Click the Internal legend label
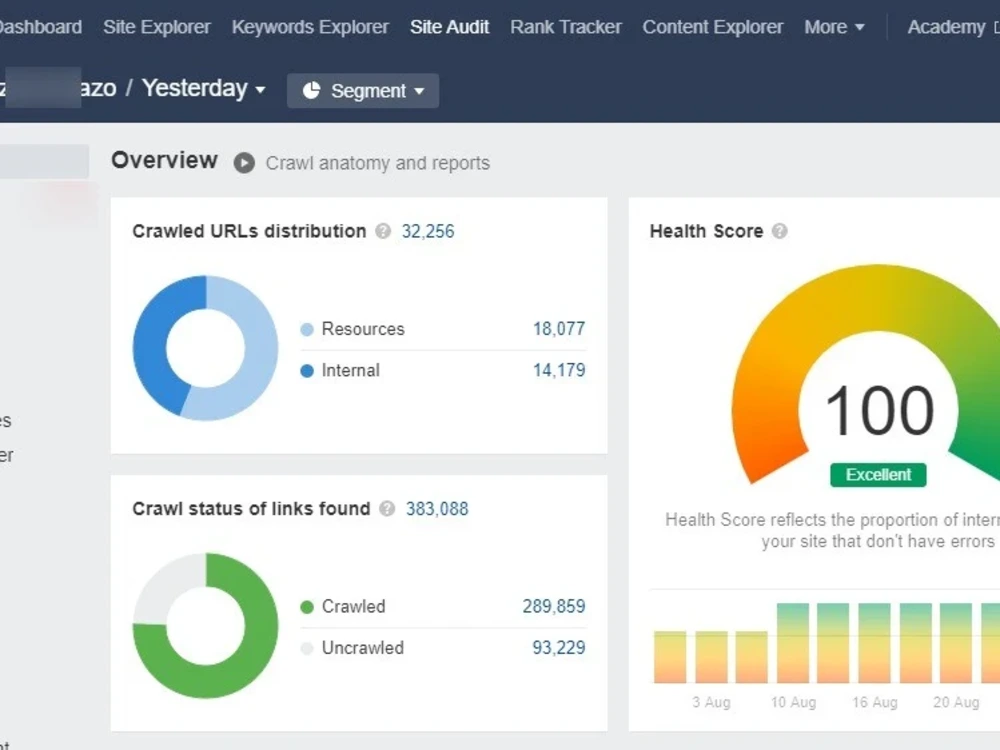1000x750 pixels. 350,371
